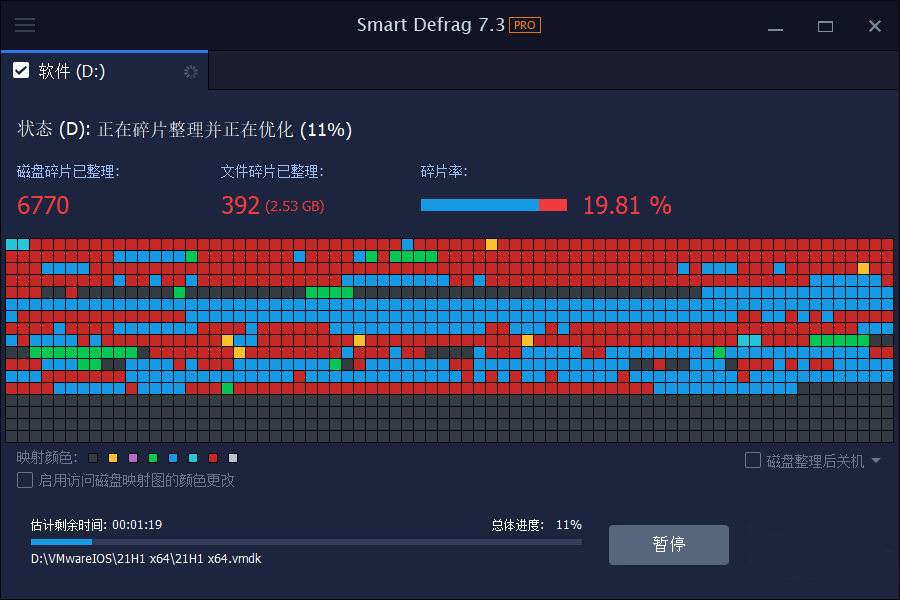This screenshot has height=600, width=900.
Task: Check the 磁盘整理后关机 option
Action: (752, 460)
